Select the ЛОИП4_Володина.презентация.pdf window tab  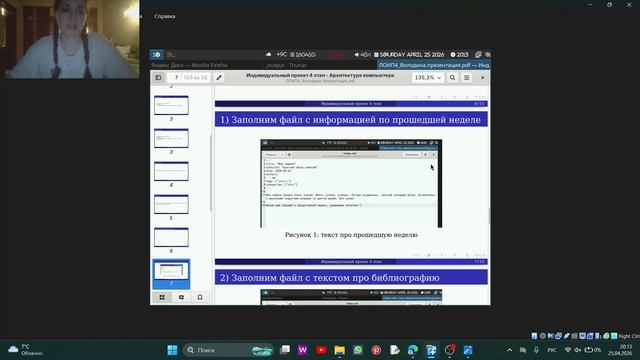[x=433, y=65]
